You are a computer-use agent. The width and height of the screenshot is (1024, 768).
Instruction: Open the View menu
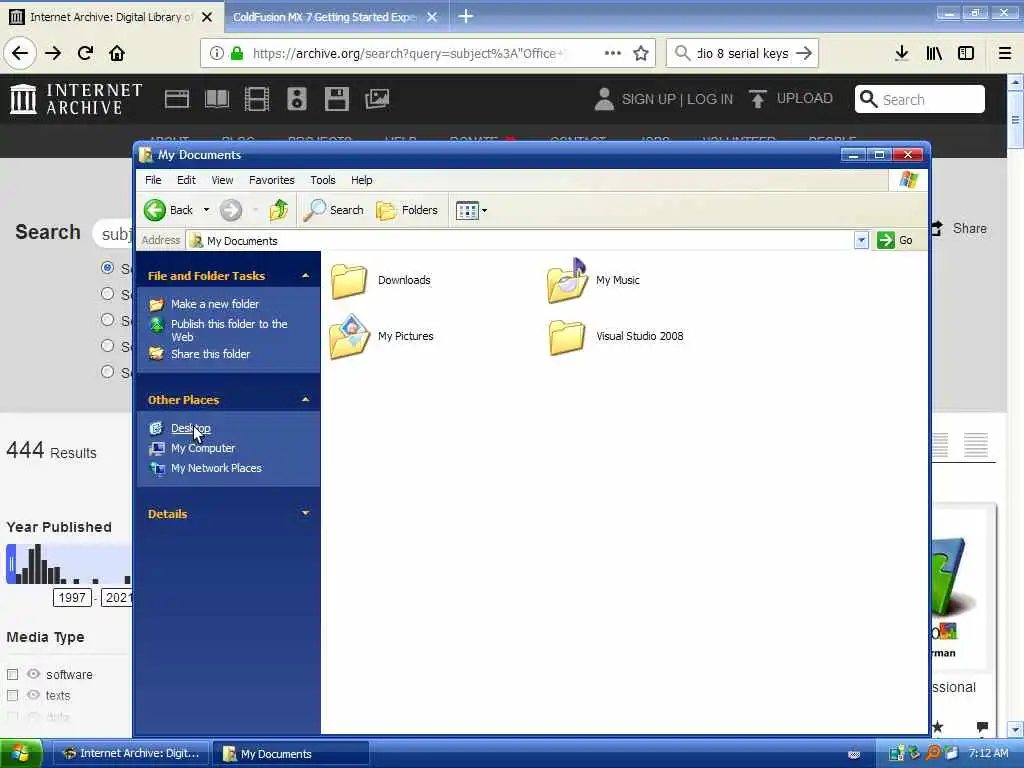[x=222, y=180]
